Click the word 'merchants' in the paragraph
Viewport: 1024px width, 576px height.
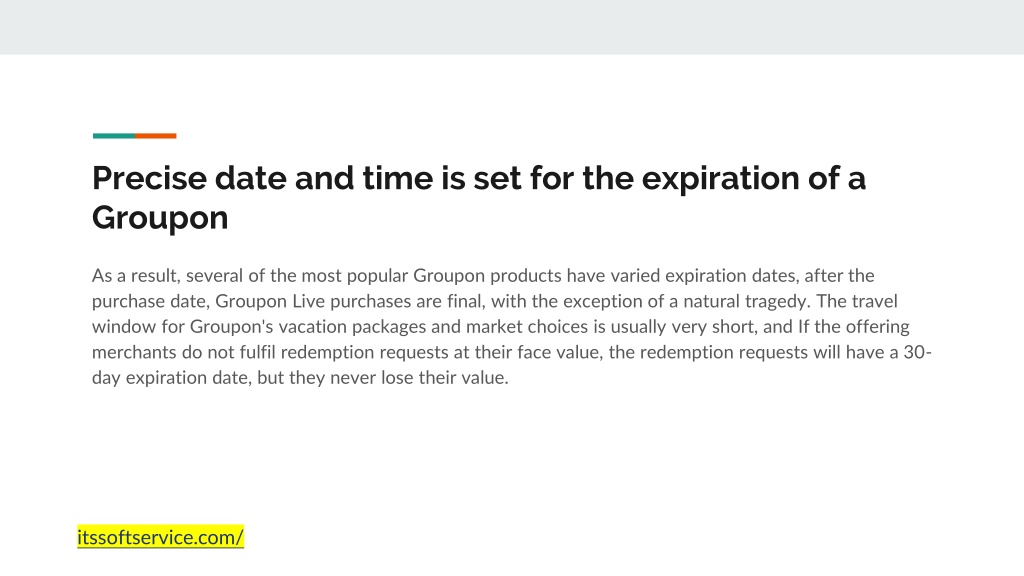coord(135,352)
